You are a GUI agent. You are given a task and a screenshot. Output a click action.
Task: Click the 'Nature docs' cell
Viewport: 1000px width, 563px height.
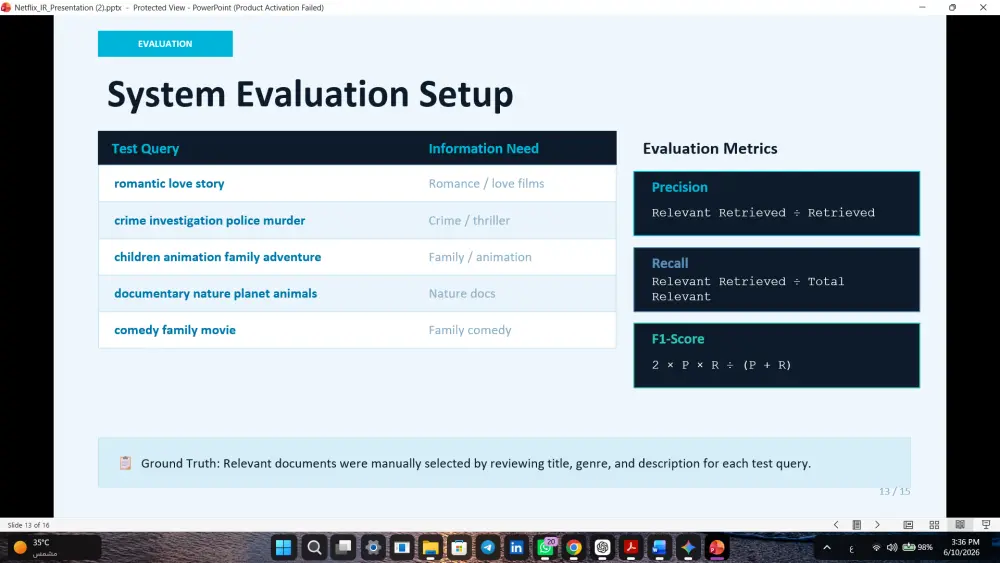point(462,293)
